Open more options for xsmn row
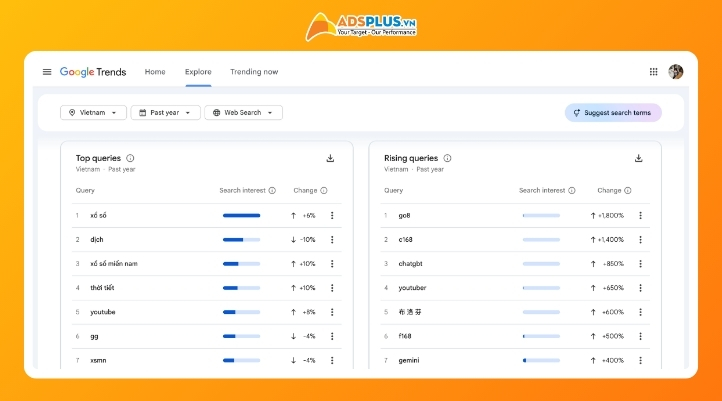Image resolution: width=722 pixels, height=401 pixels. tap(332, 360)
